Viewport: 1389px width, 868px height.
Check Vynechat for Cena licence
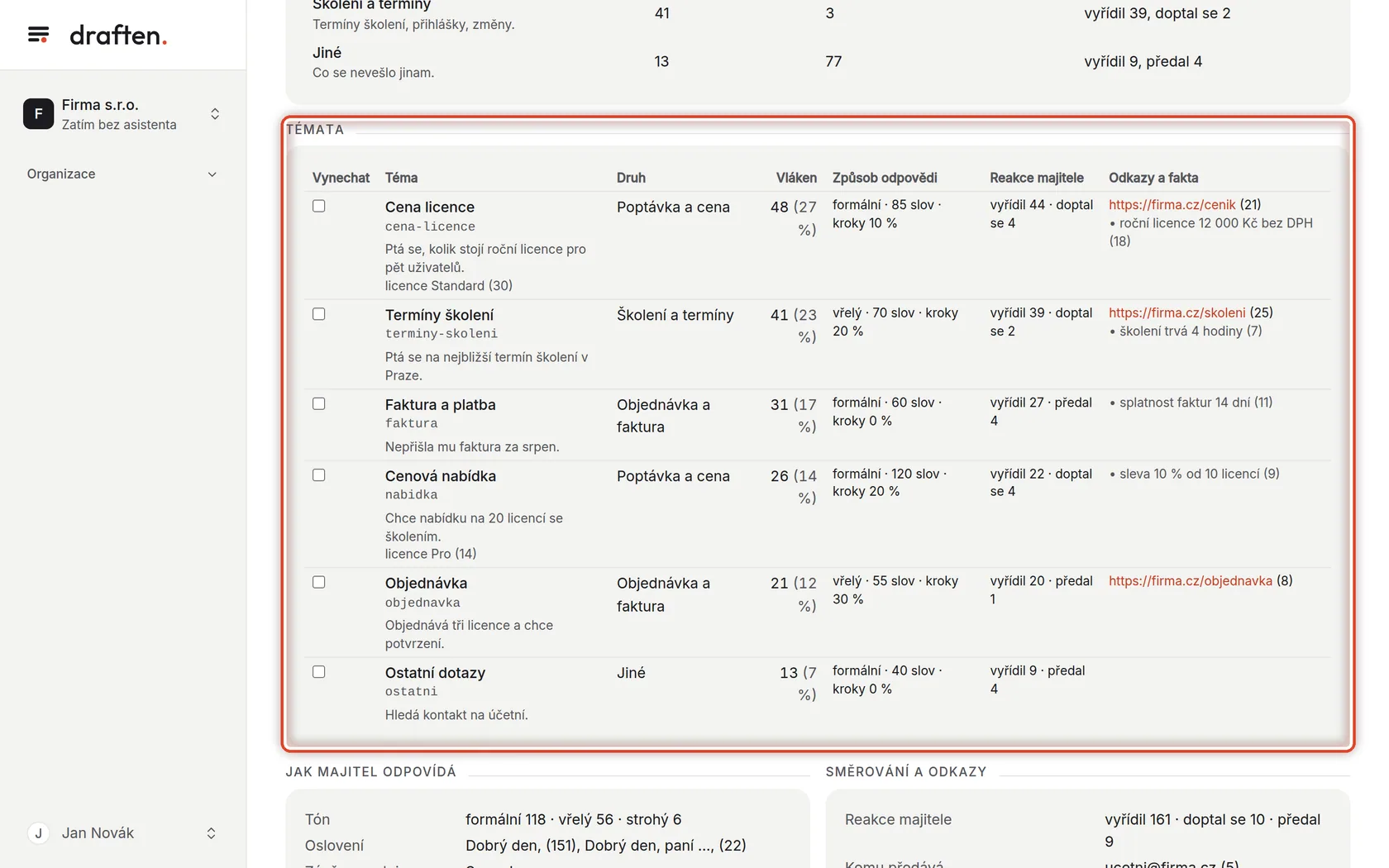[319, 206]
